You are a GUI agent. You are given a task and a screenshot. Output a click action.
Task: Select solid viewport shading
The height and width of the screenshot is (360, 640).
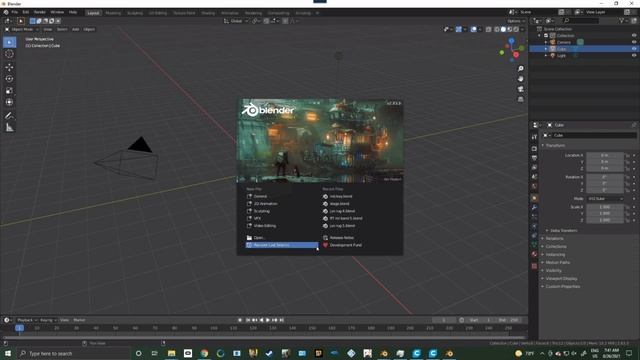(x=503, y=29)
